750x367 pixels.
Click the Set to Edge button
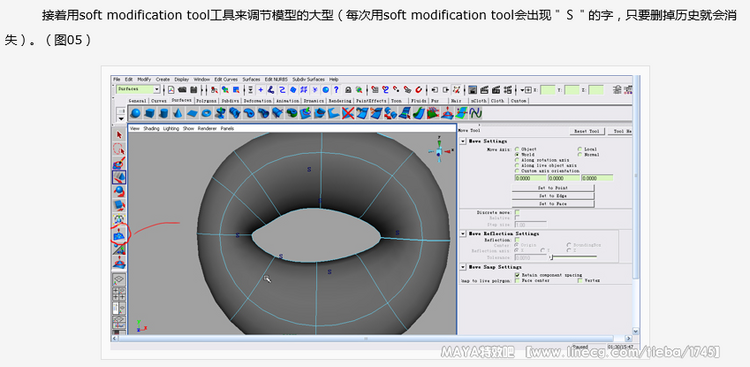pyautogui.click(x=553, y=196)
